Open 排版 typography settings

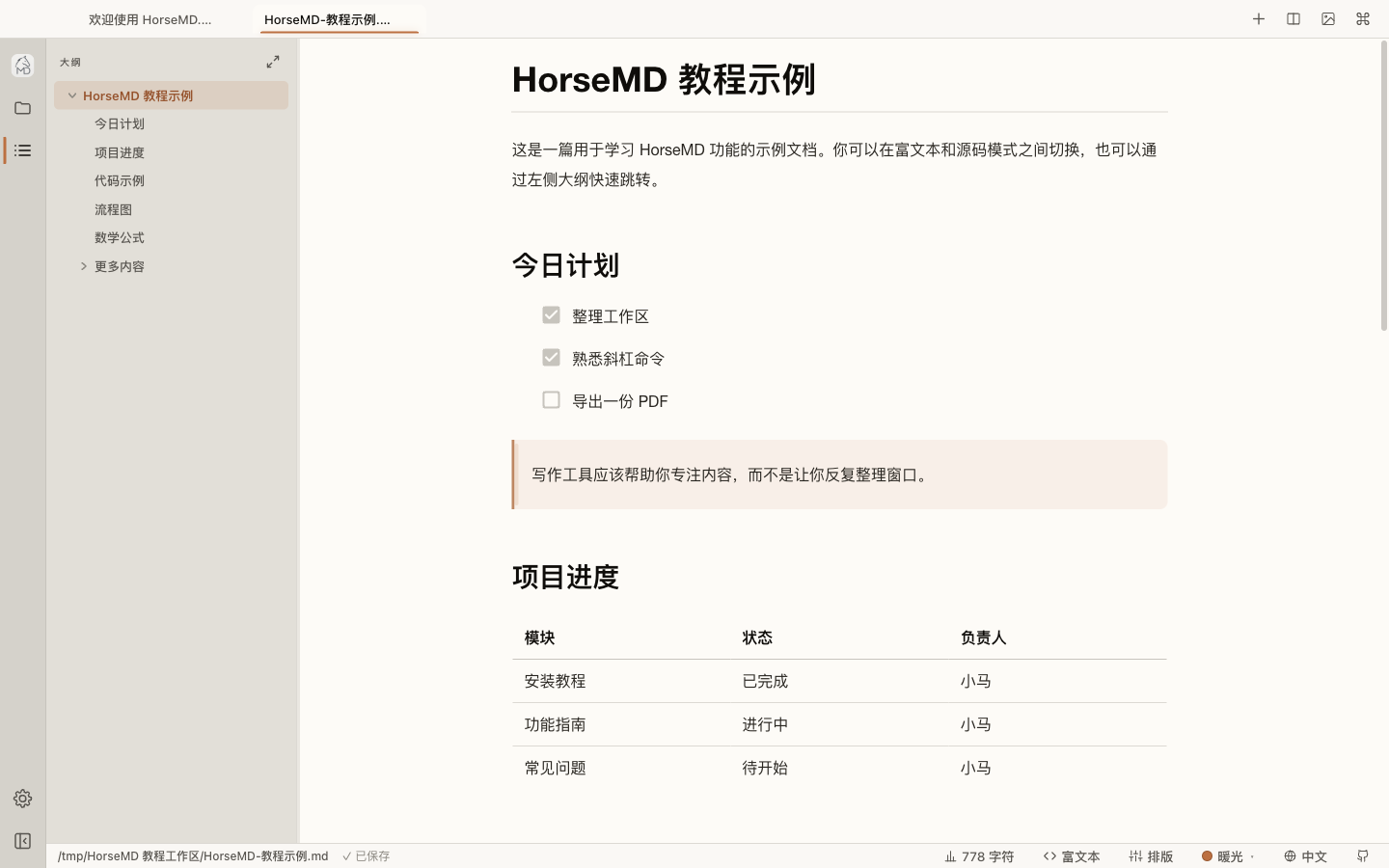pyautogui.click(x=1151, y=856)
